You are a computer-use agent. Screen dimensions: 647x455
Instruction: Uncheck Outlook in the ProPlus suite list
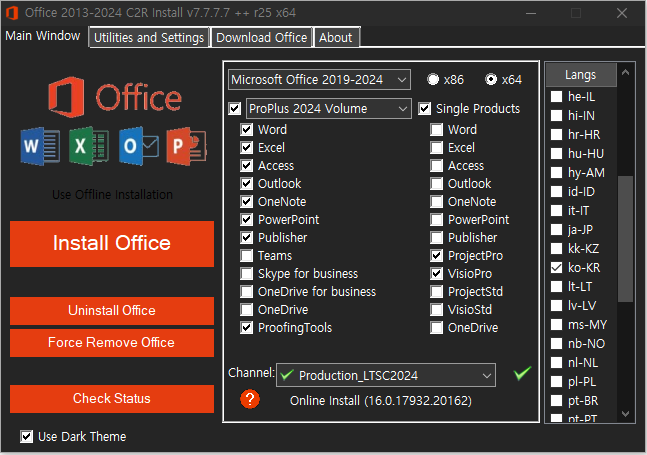247,184
